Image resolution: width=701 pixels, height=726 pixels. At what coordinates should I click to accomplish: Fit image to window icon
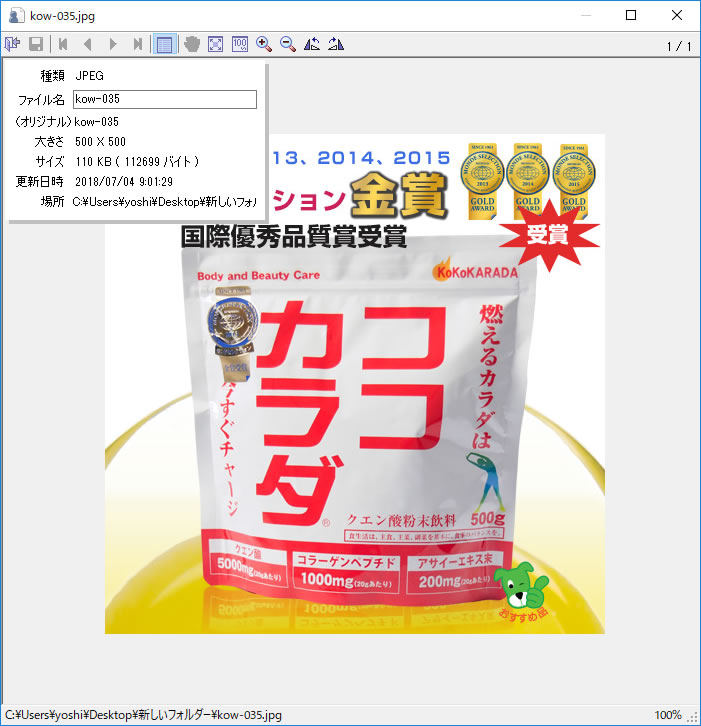216,44
